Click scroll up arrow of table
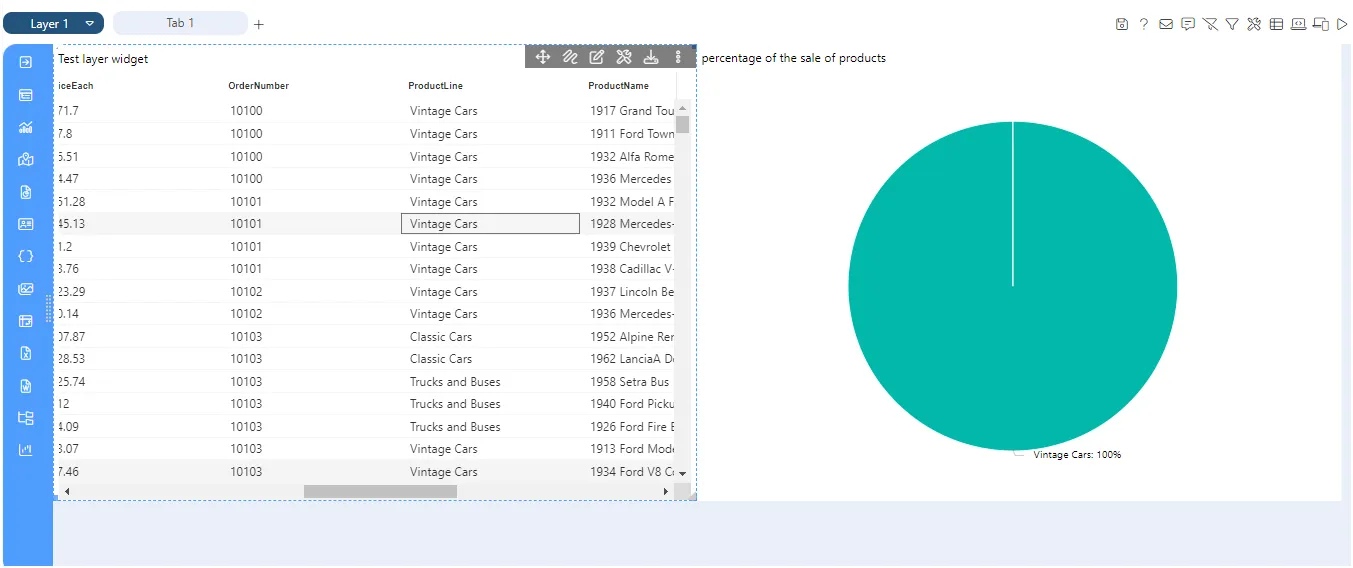Viewport: 1353px width, 568px height. tap(683, 108)
